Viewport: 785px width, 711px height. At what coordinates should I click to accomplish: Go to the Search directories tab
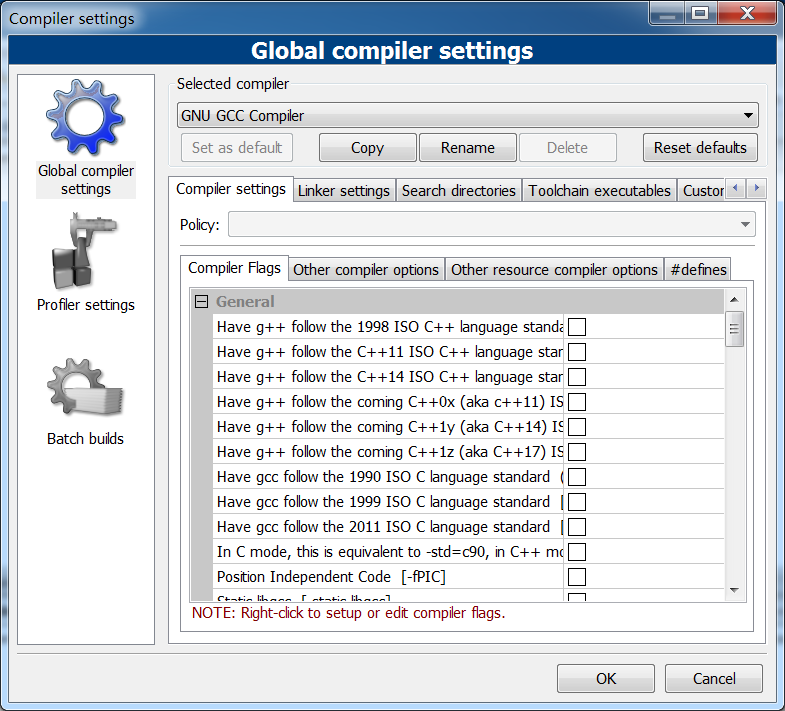pyautogui.click(x=459, y=191)
